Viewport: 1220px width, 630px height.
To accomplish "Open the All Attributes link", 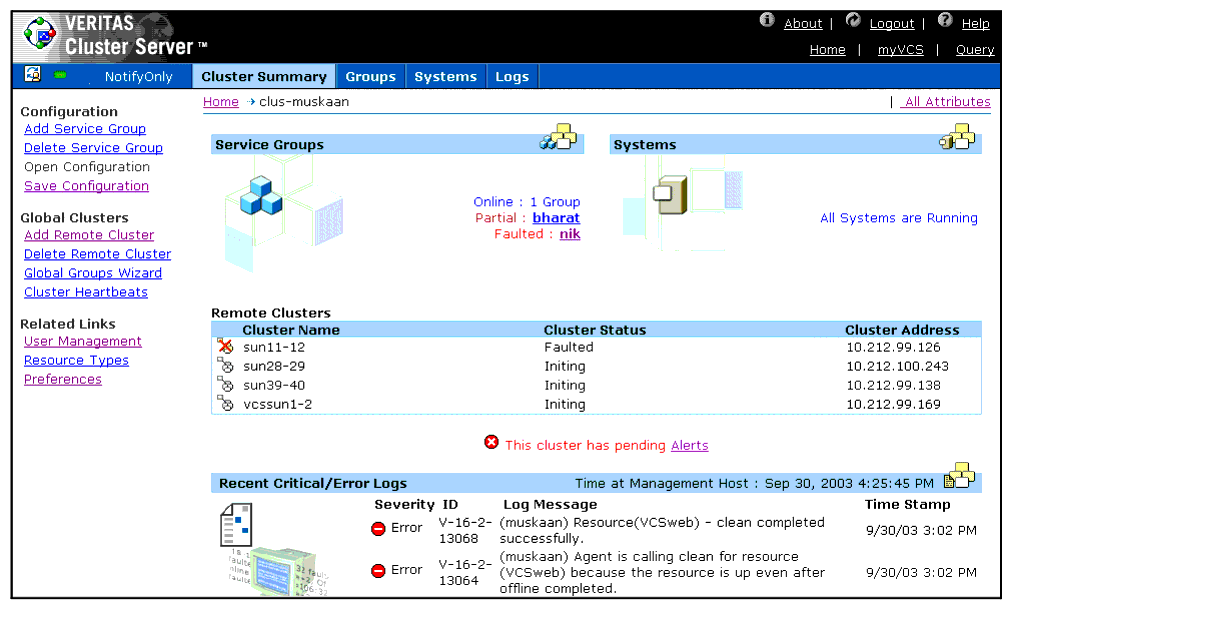I will click(x=945, y=102).
